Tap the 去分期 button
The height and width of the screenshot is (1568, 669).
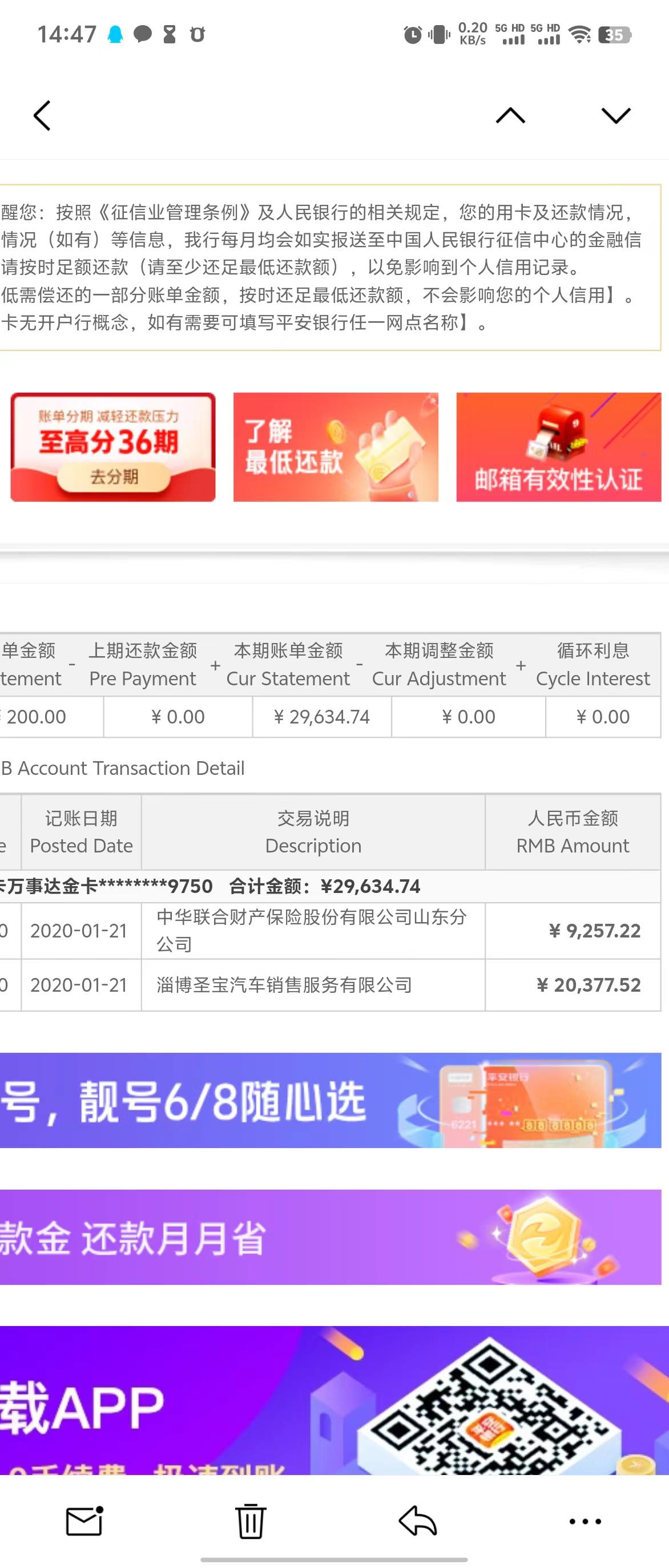point(113,476)
